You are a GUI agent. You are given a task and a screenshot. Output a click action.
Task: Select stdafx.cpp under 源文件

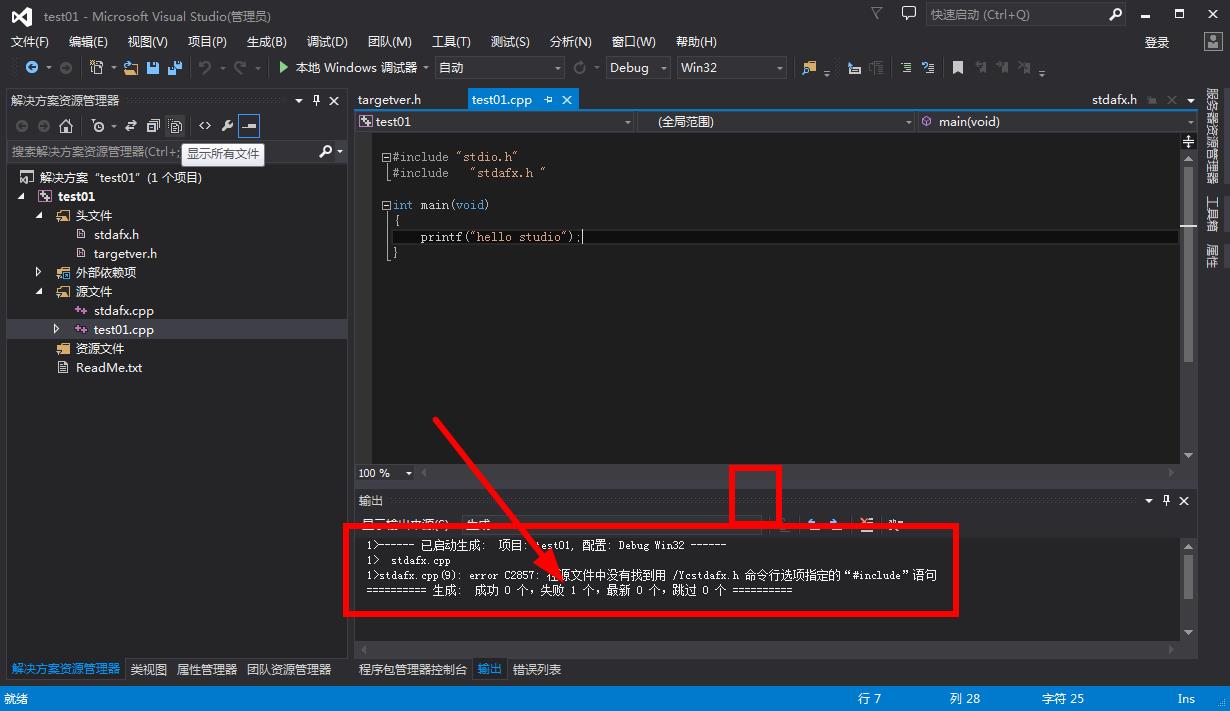coord(125,310)
